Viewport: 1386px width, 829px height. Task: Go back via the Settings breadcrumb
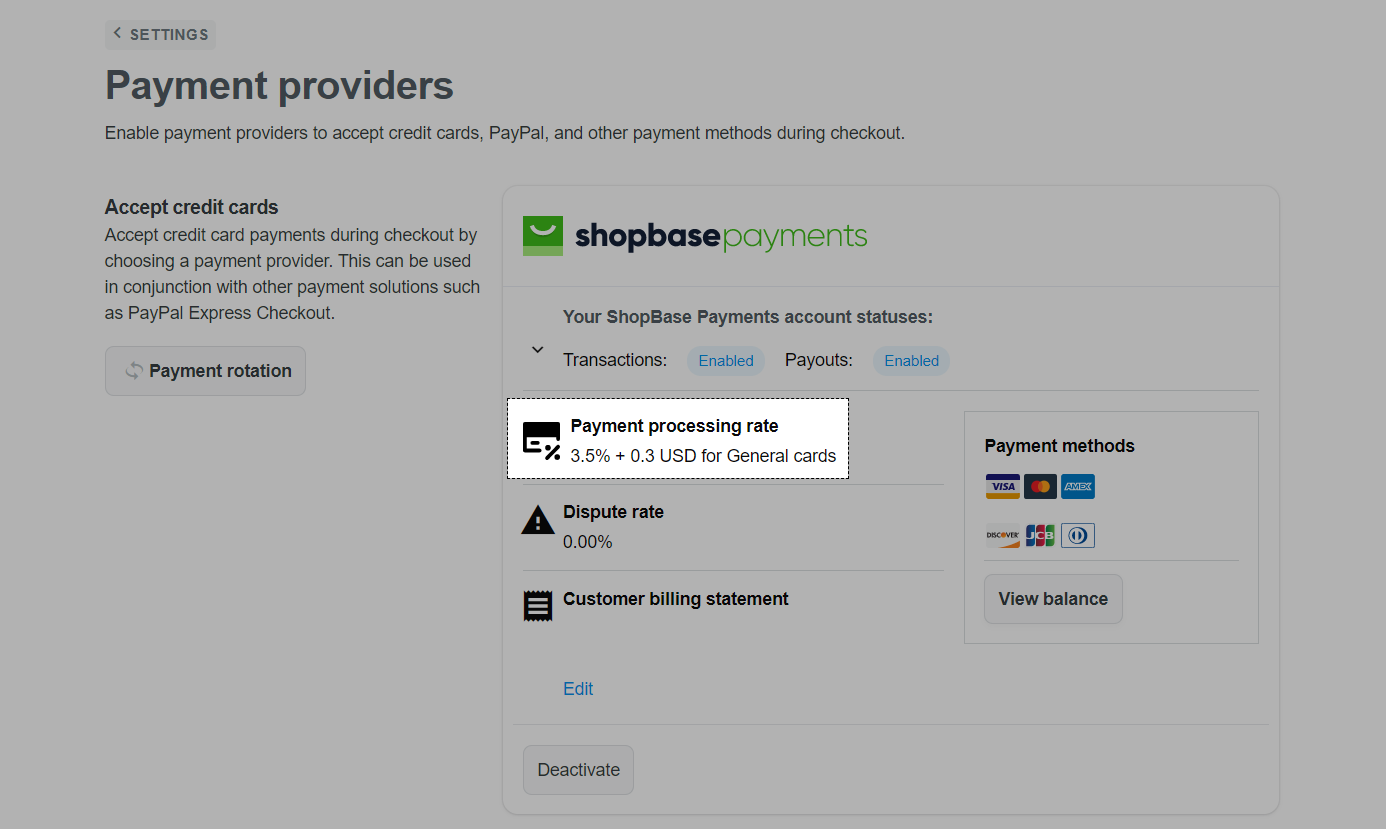point(160,34)
